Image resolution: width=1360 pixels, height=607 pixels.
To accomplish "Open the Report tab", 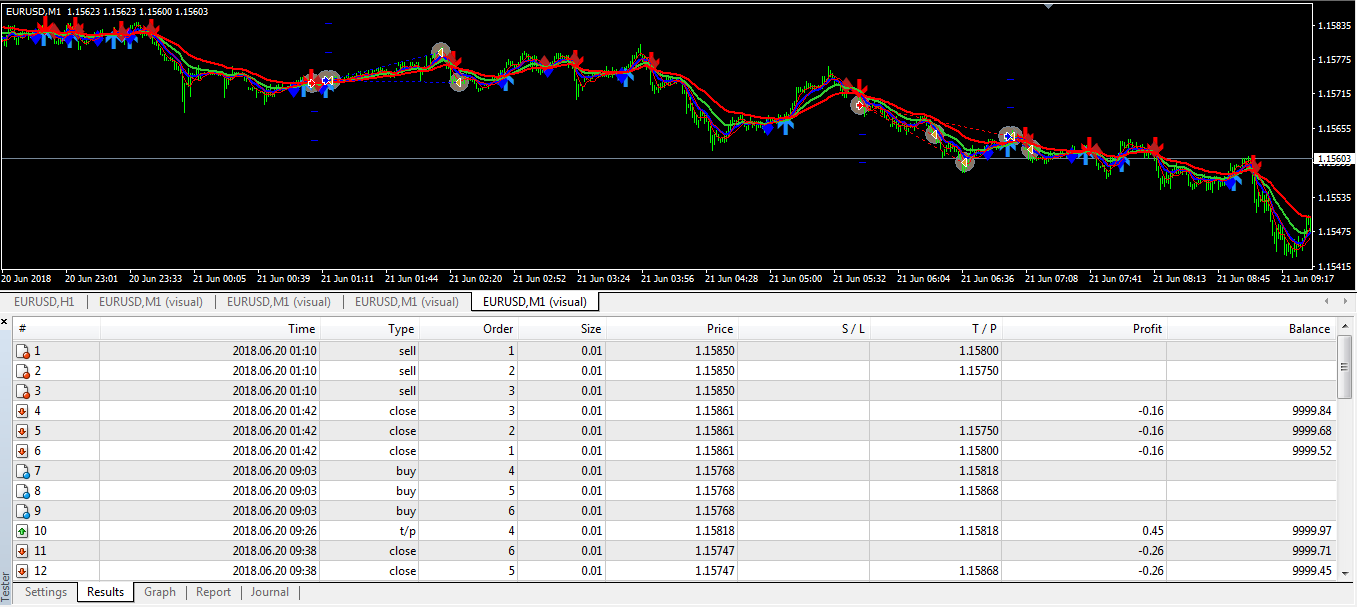I will pyautogui.click(x=213, y=592).
